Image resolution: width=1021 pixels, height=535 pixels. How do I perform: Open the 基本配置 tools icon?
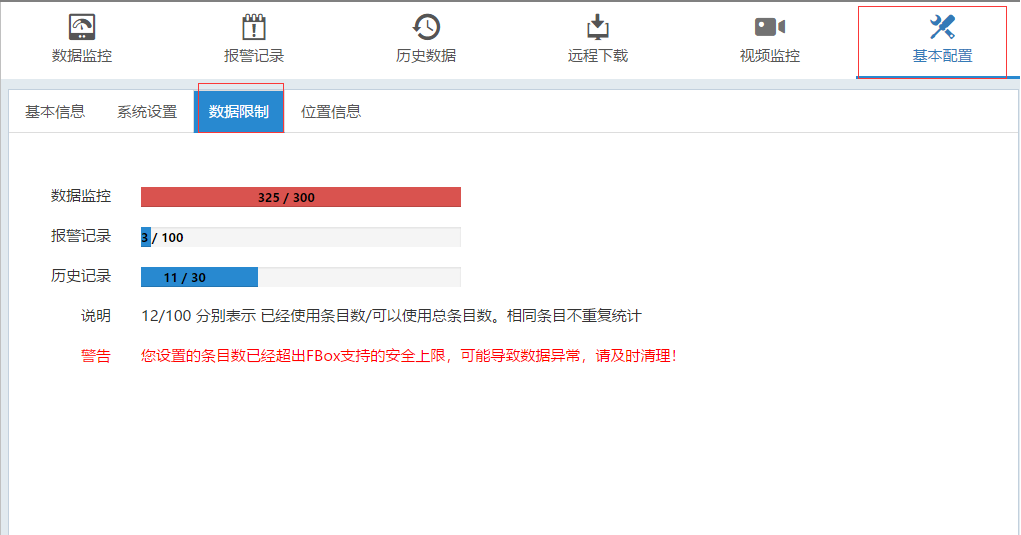point(942,27)
